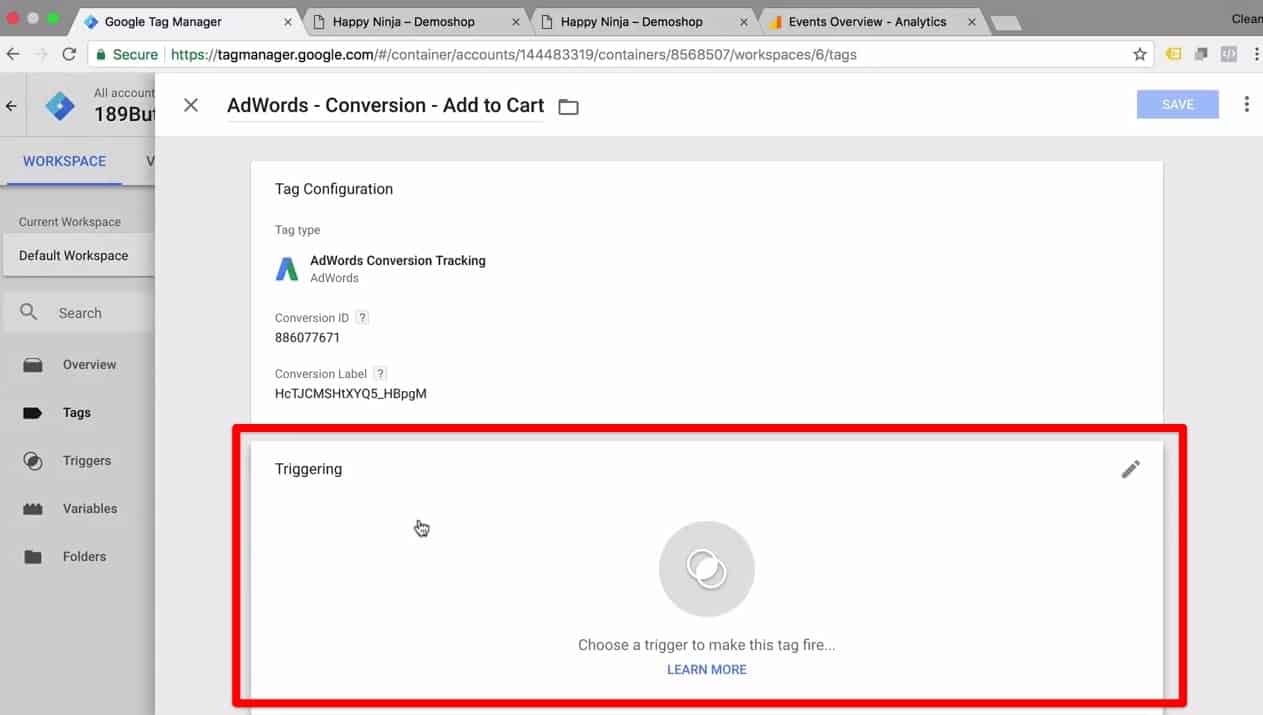Click the folder icon beside the tag name
The width and height of the screenshot is (1263, 715).
pyautogui.click(x=568, y=106)
